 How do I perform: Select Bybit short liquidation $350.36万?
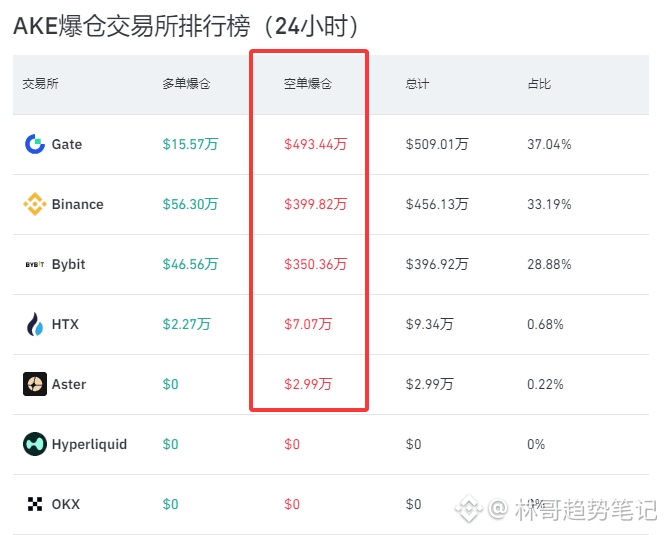pyautogui.click(x=316, y=264)
